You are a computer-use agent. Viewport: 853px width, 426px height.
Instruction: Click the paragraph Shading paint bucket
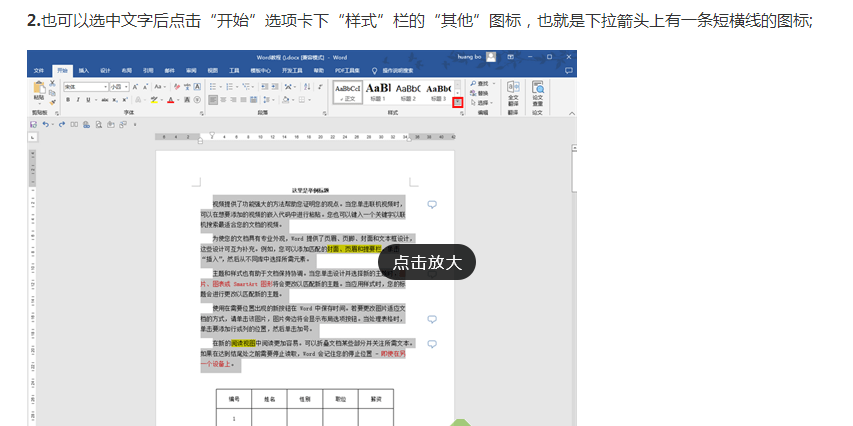coord(286,100)
